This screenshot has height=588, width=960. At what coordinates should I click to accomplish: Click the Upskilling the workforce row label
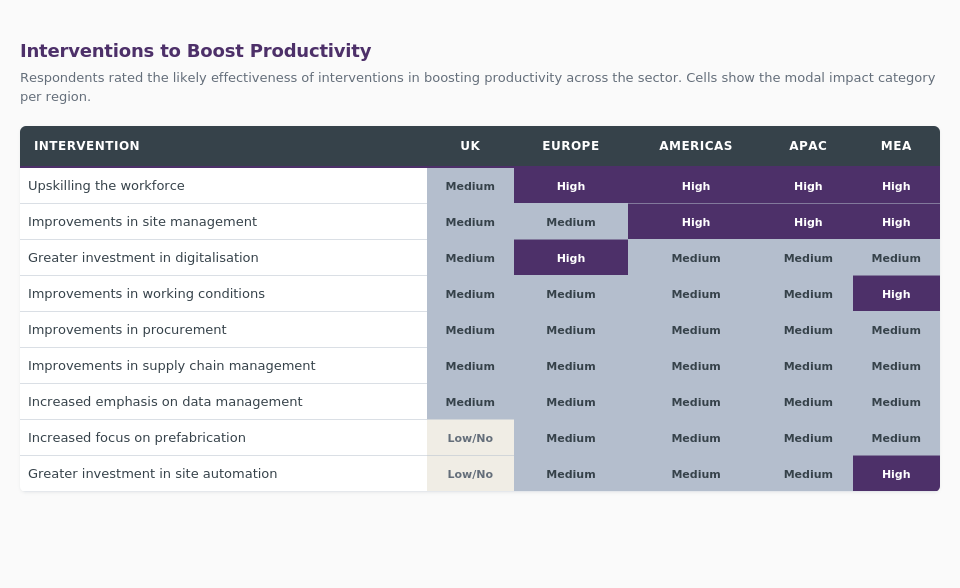coord(106,186)
